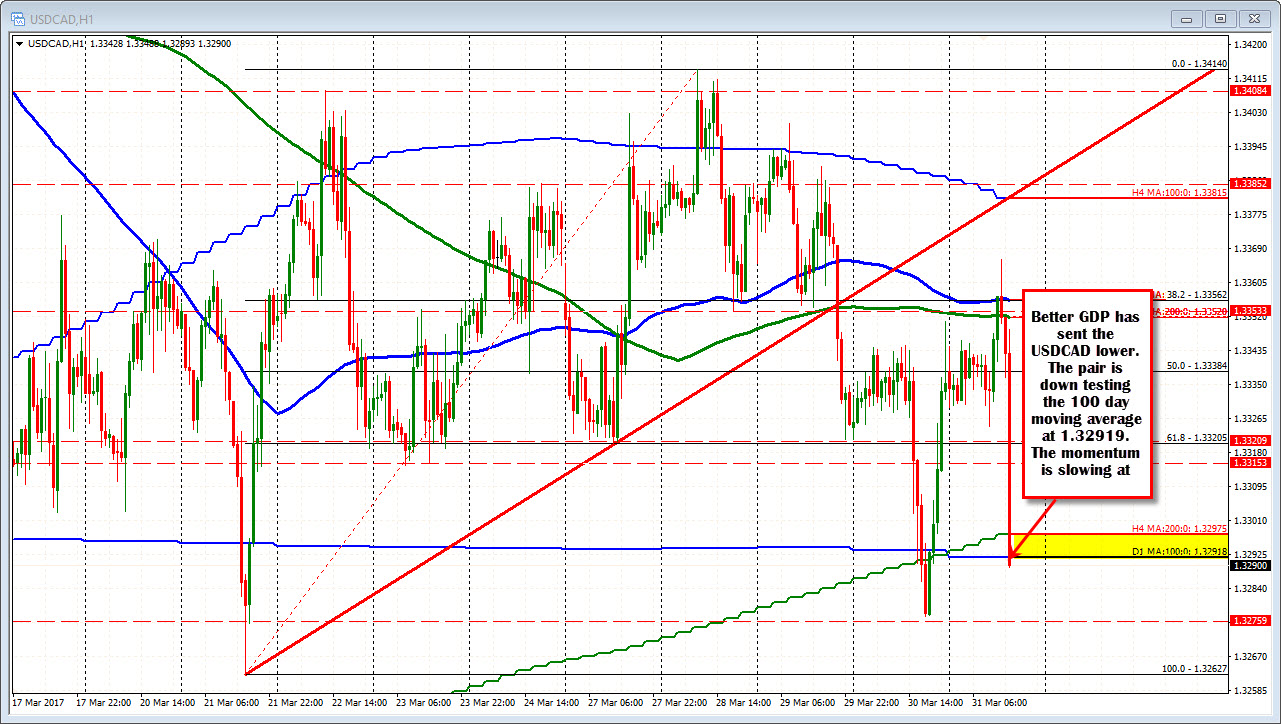Click the red 1.32759 price tag
The height and width of the screenshot is (724, 1281).
click(x=1251, y=621)
